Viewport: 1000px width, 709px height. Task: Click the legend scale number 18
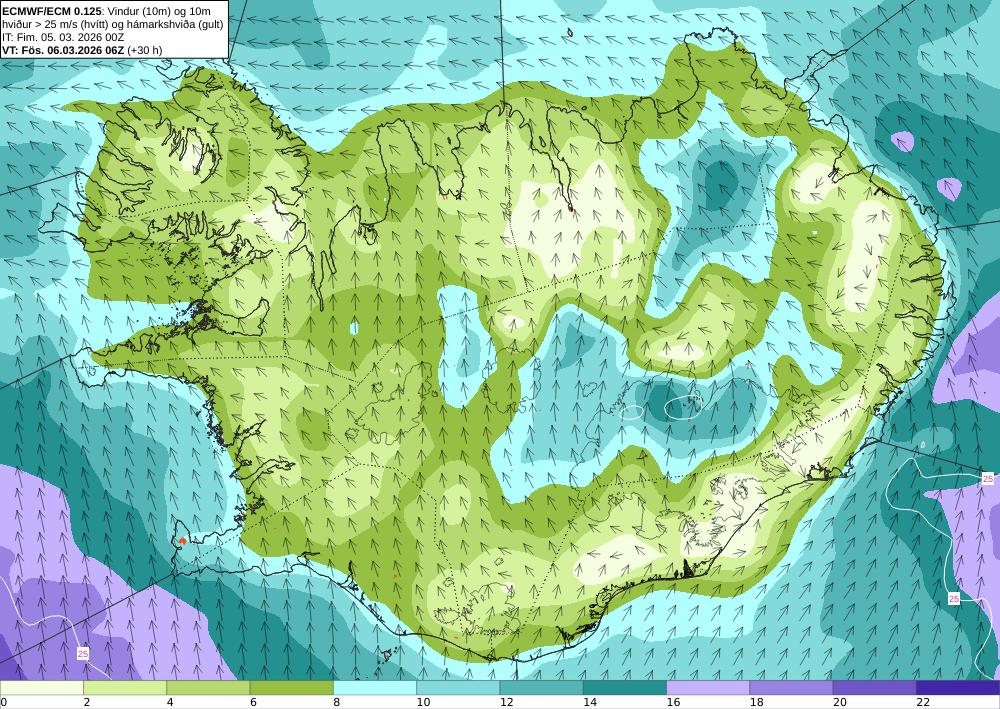click(756, 702)
